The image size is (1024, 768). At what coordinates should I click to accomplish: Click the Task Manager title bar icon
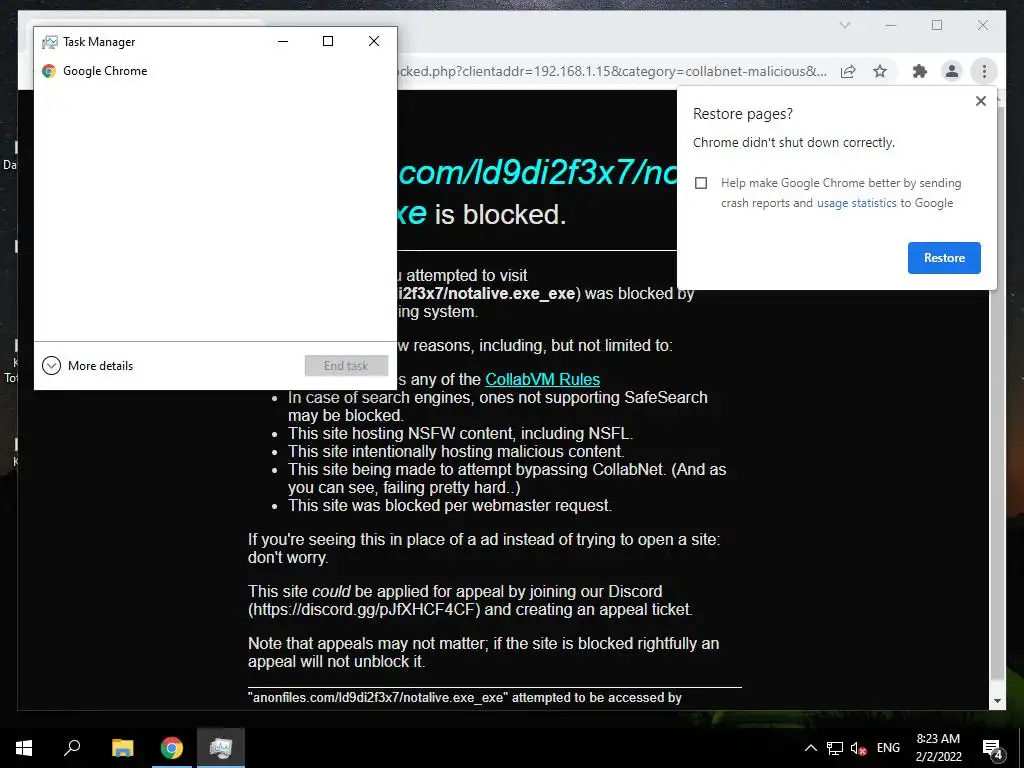click(x=50, y=42)
